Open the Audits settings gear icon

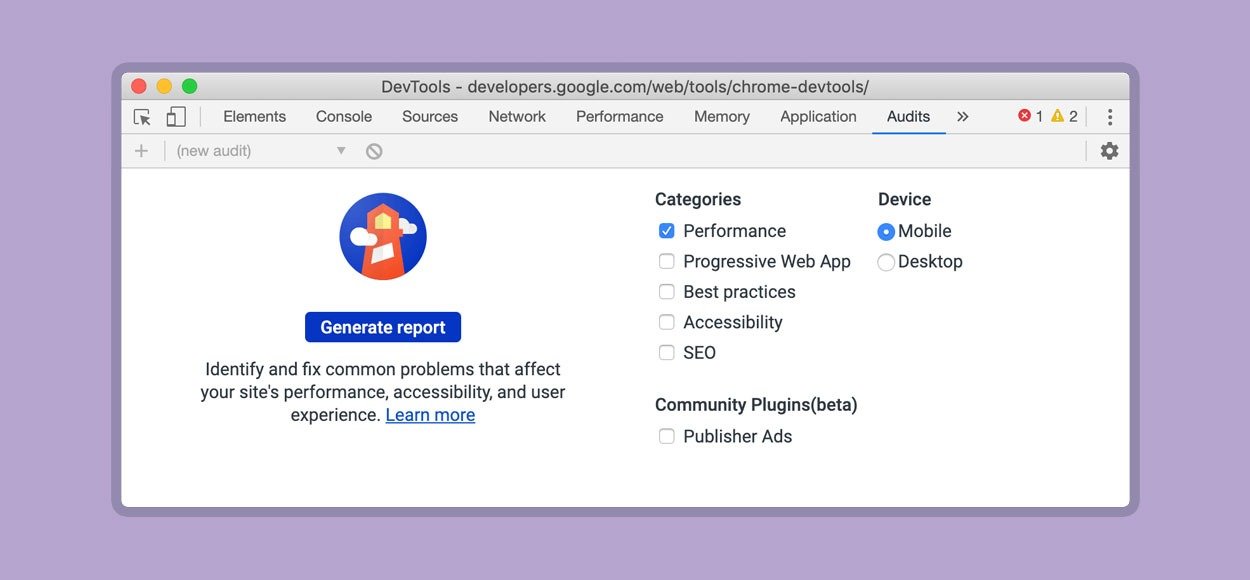click(x=1109, y=151)
